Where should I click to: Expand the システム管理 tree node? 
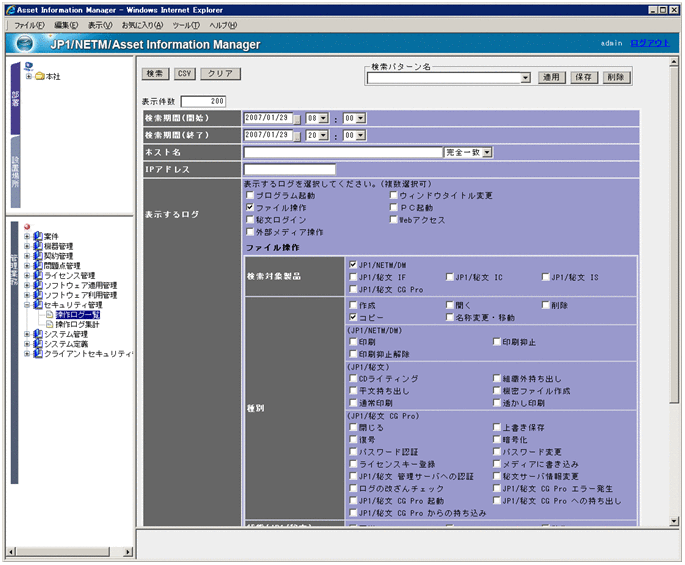click(27, 334)
